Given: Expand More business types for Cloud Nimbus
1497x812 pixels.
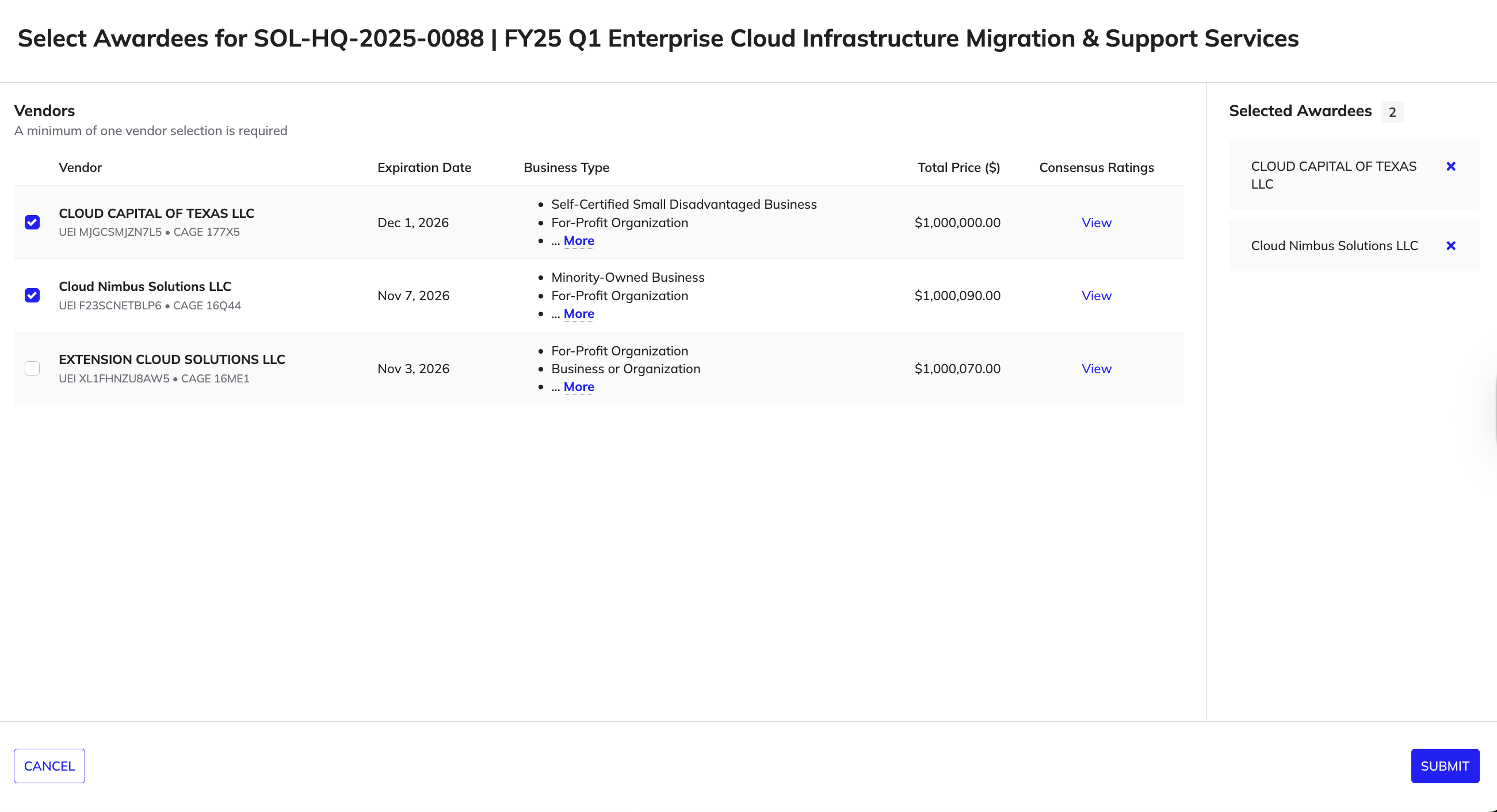Looking at the screenshot, I should [578, 313].
